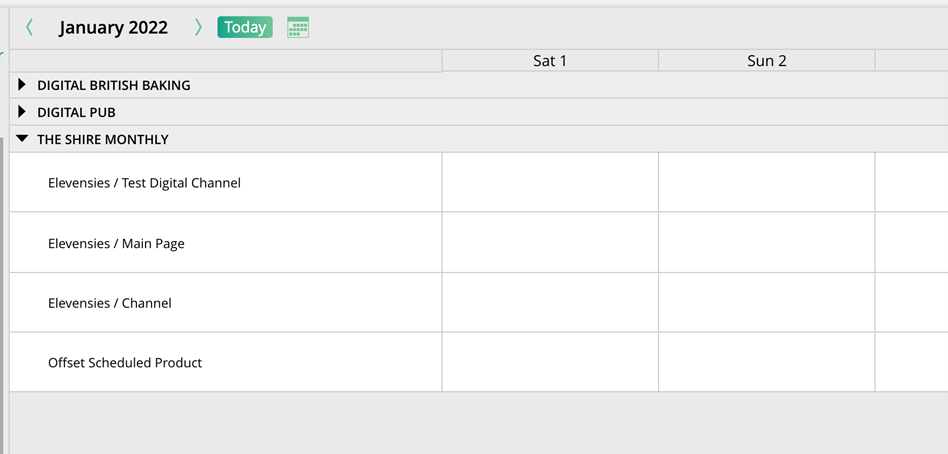The width and height of the screenshot is (948, 454).
Task: Go to the previous month
Action: (29, 28)
